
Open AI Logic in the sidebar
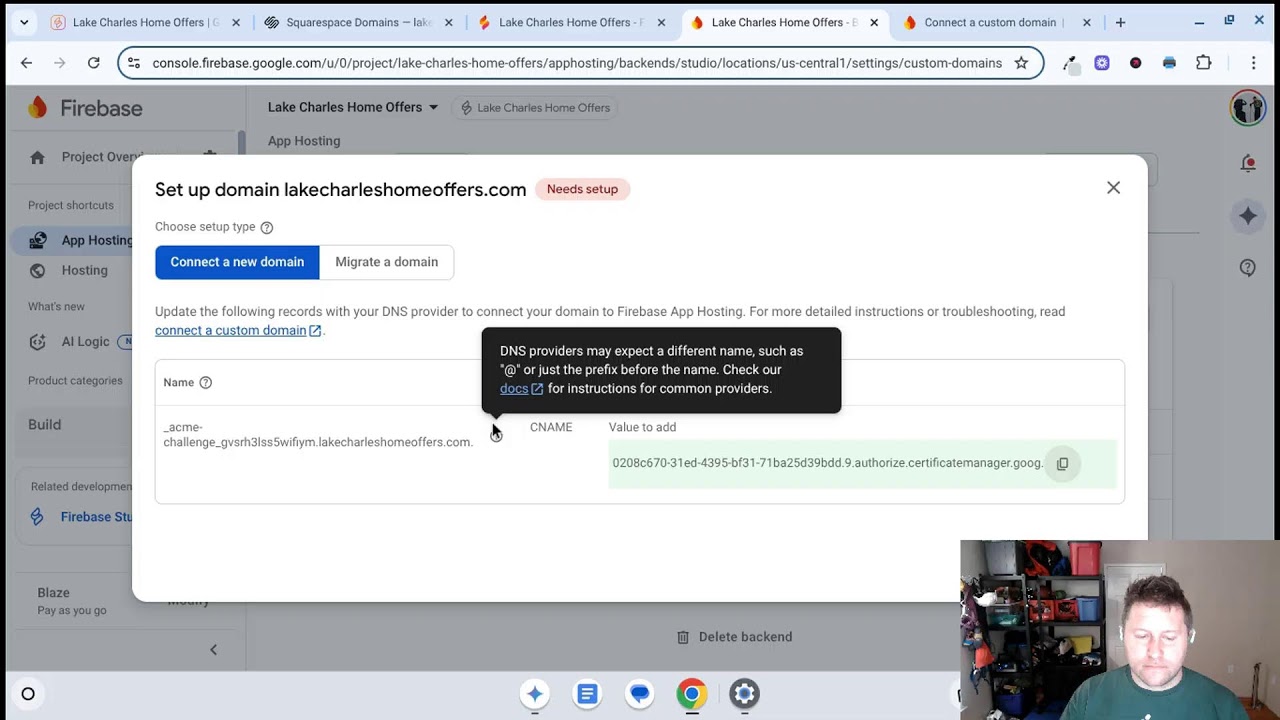pyautogui.click(x=85, y=341)
